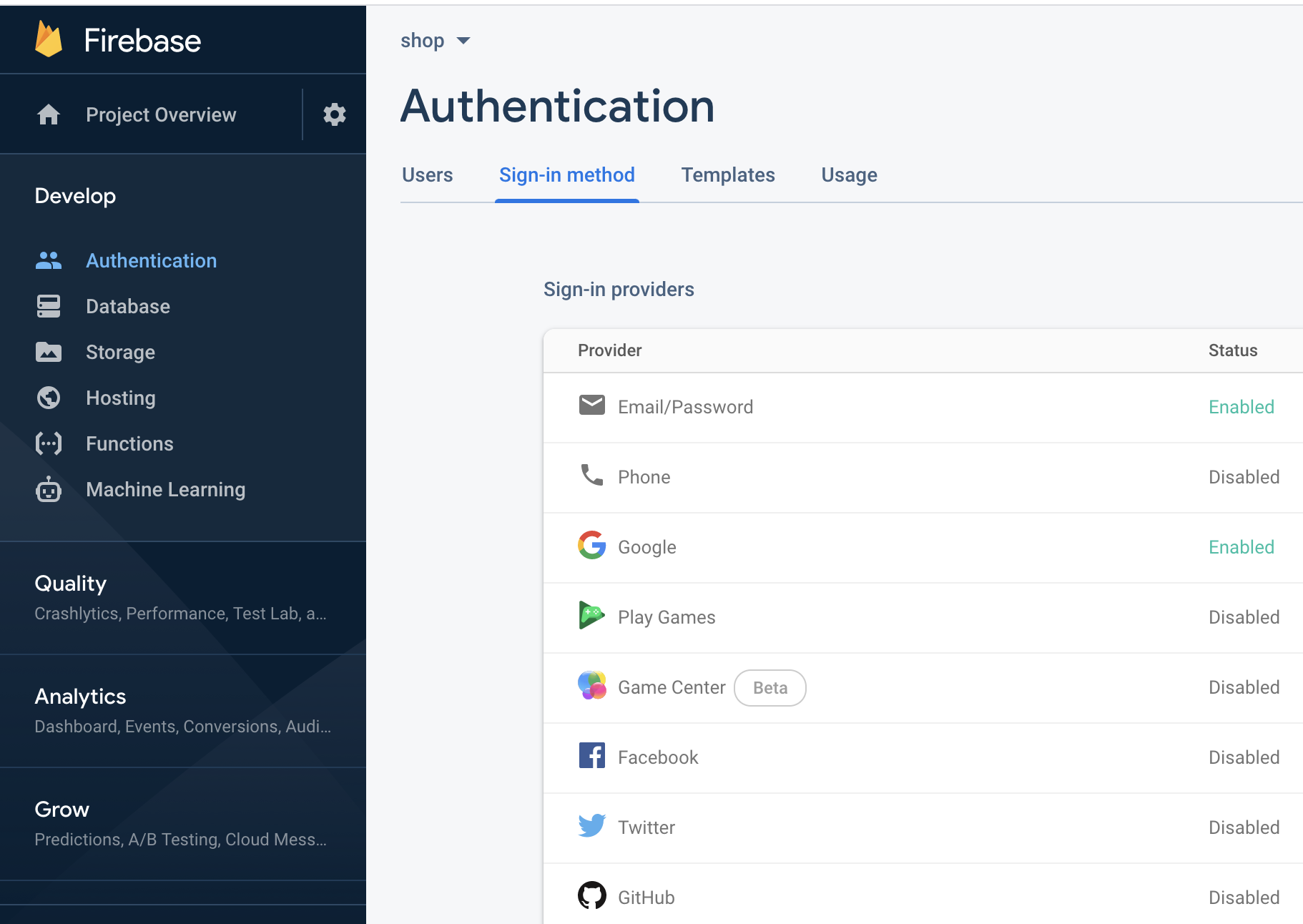Click the Project Overview home icon
The image size is (1303, 924).
49,114
